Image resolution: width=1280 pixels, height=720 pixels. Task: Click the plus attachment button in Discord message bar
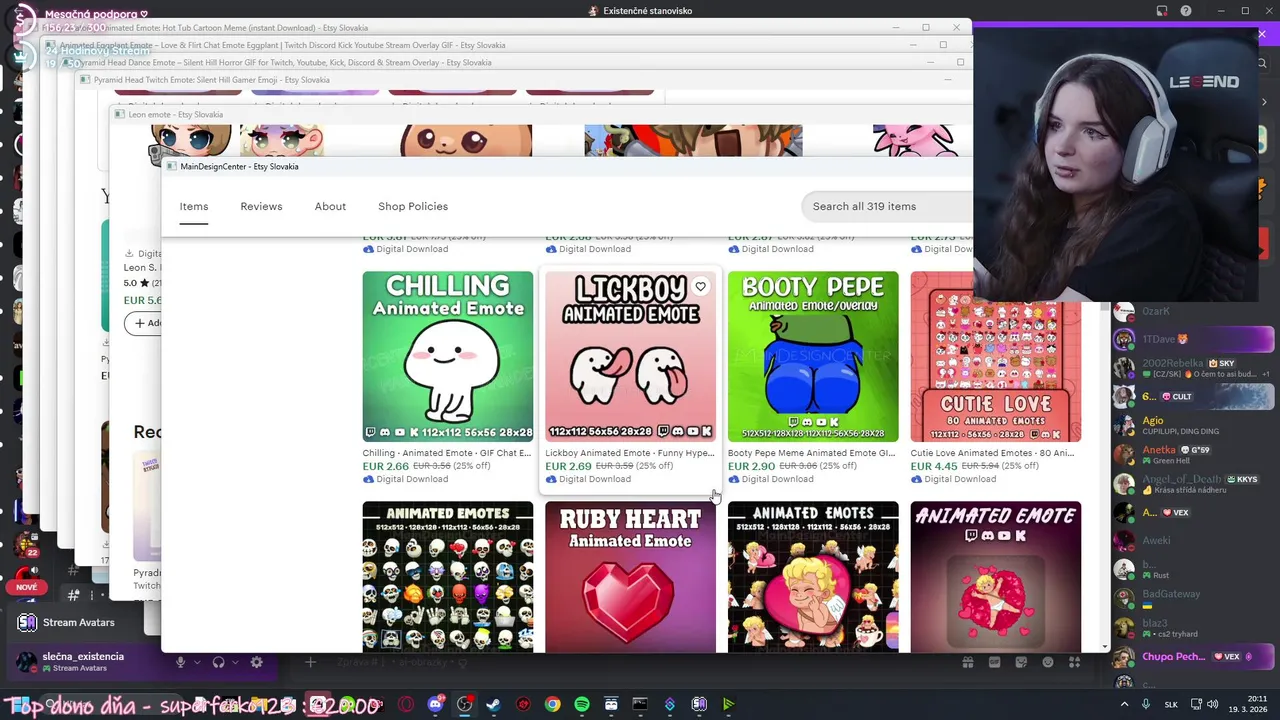click(310, 662)
